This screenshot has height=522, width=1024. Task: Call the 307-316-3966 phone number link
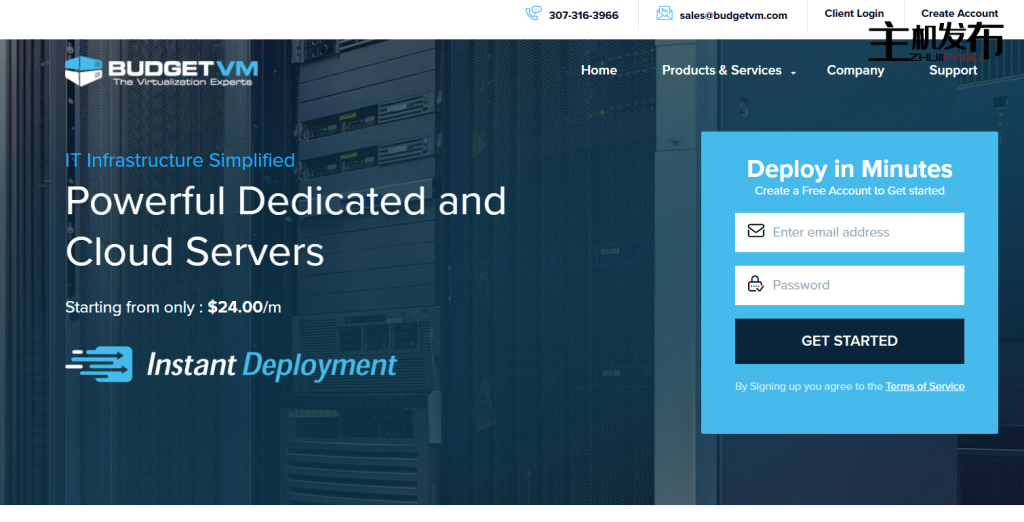[x=583, y=15]
